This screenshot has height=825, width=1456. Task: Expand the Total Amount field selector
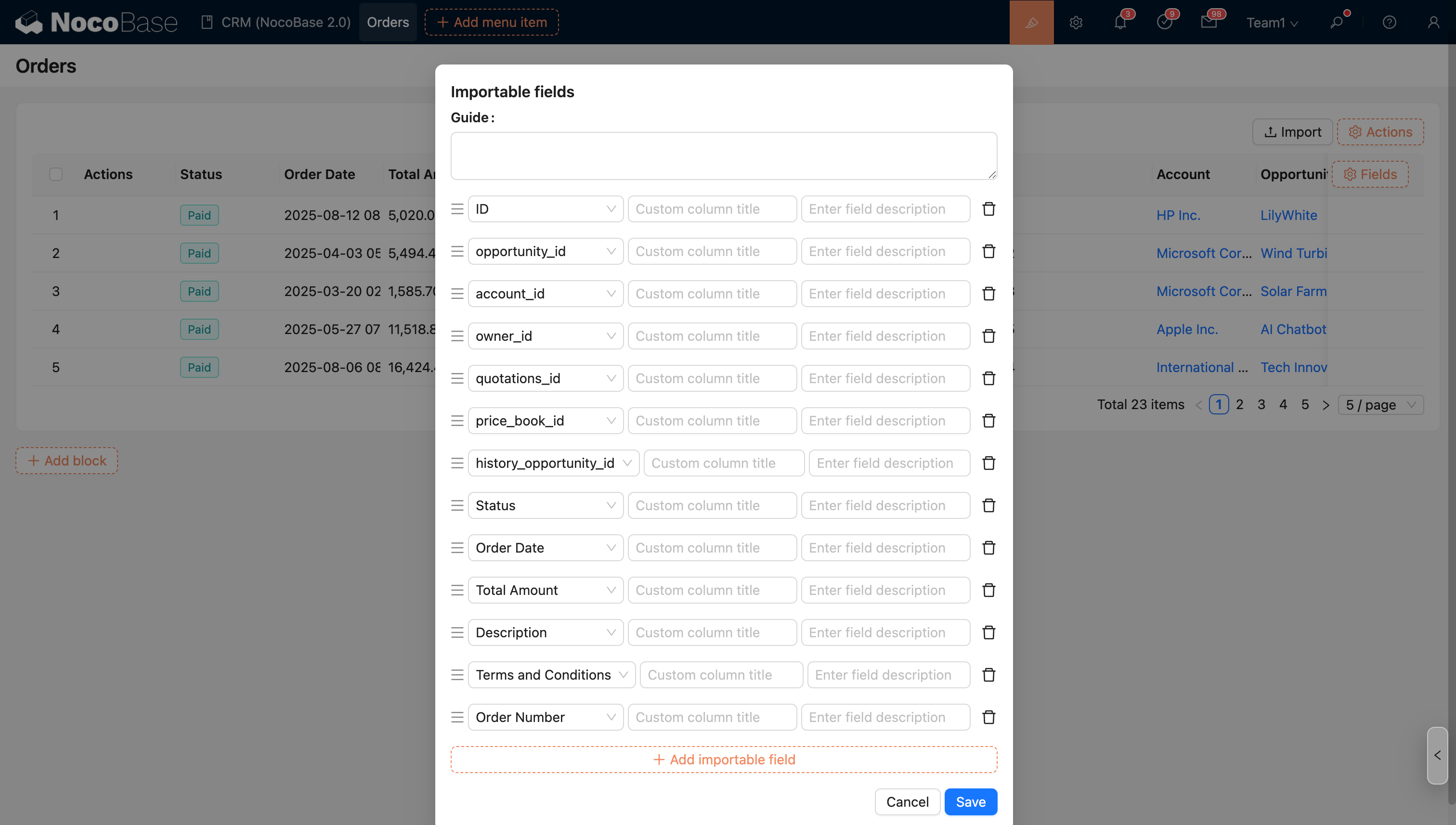point(545,590)
